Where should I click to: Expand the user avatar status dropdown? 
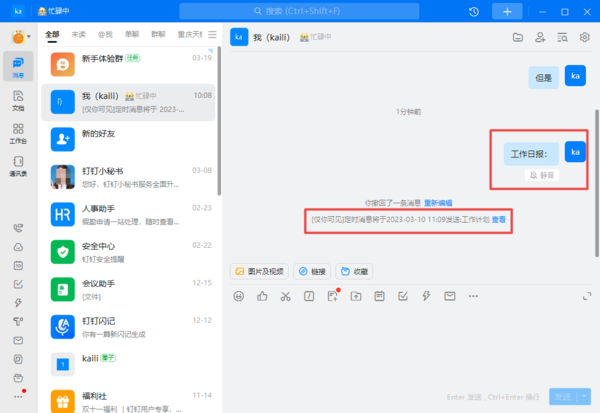point(26,38)
